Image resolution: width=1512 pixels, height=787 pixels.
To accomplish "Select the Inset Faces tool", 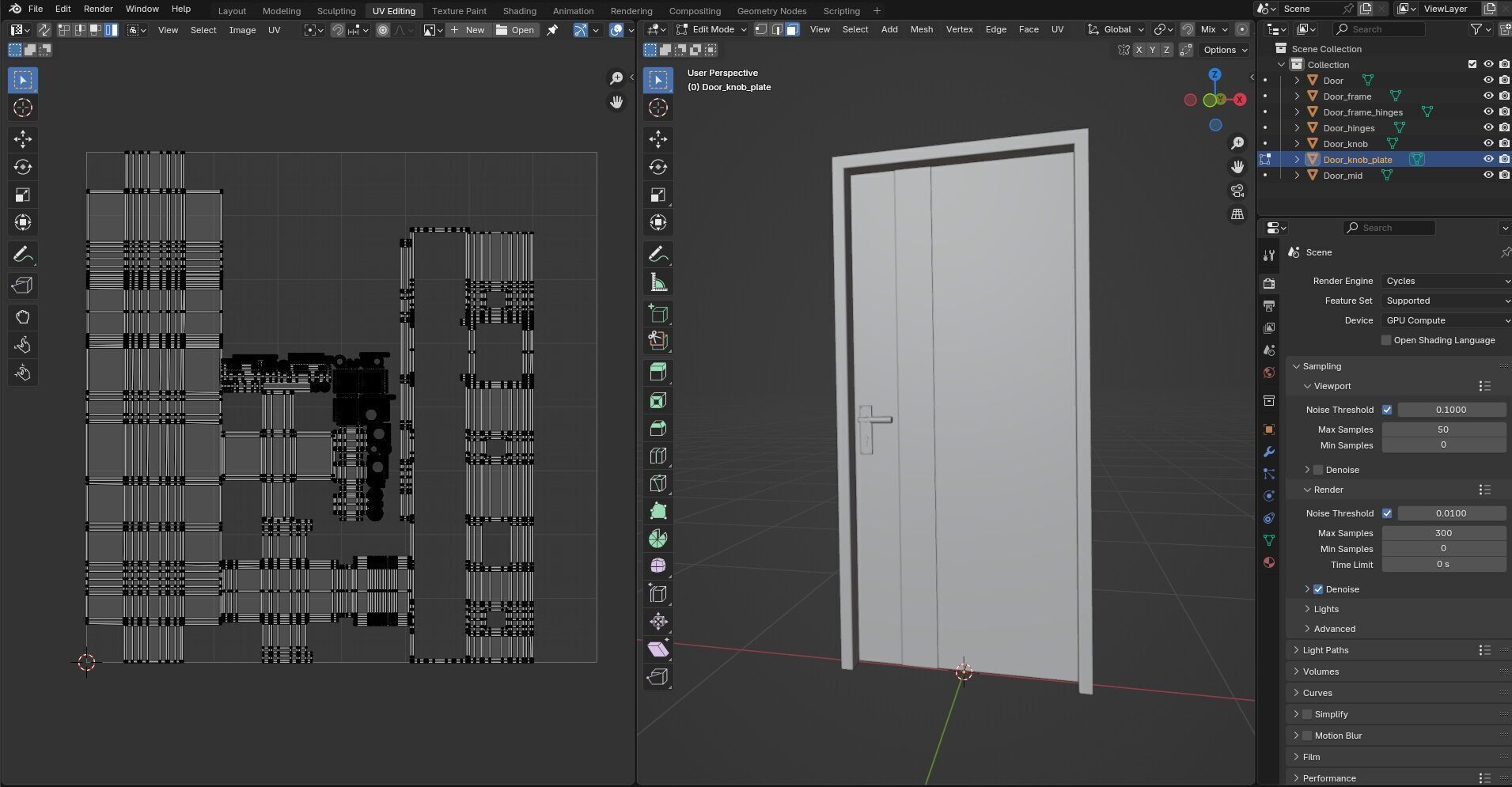I will pyautogui.click(x=658, y=400).
